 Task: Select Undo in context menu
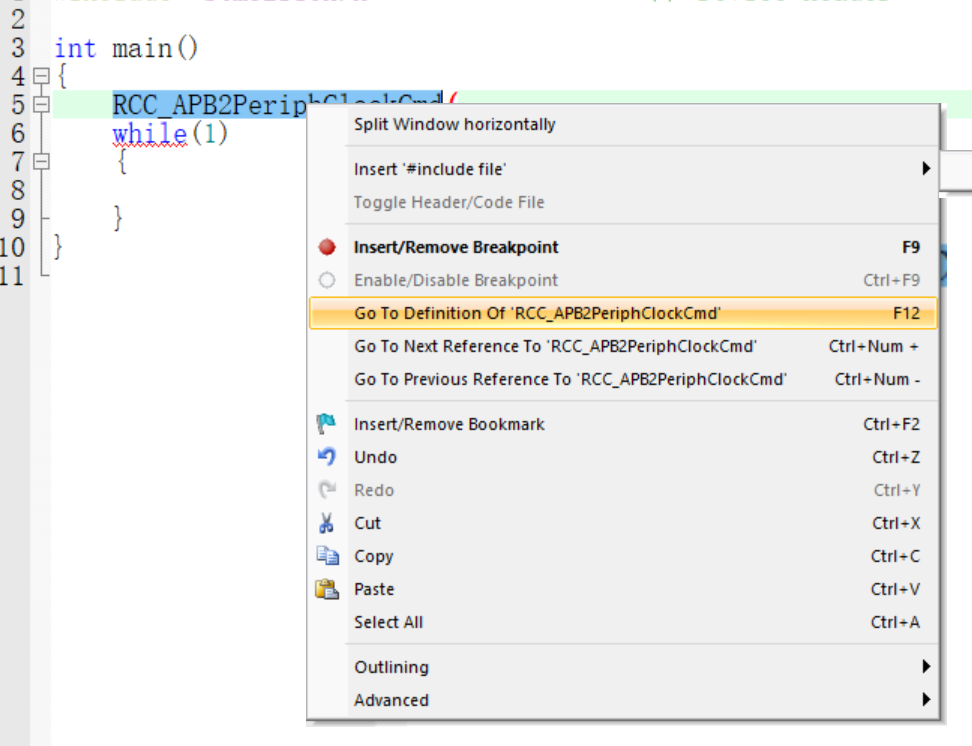[x=624, y=457]
